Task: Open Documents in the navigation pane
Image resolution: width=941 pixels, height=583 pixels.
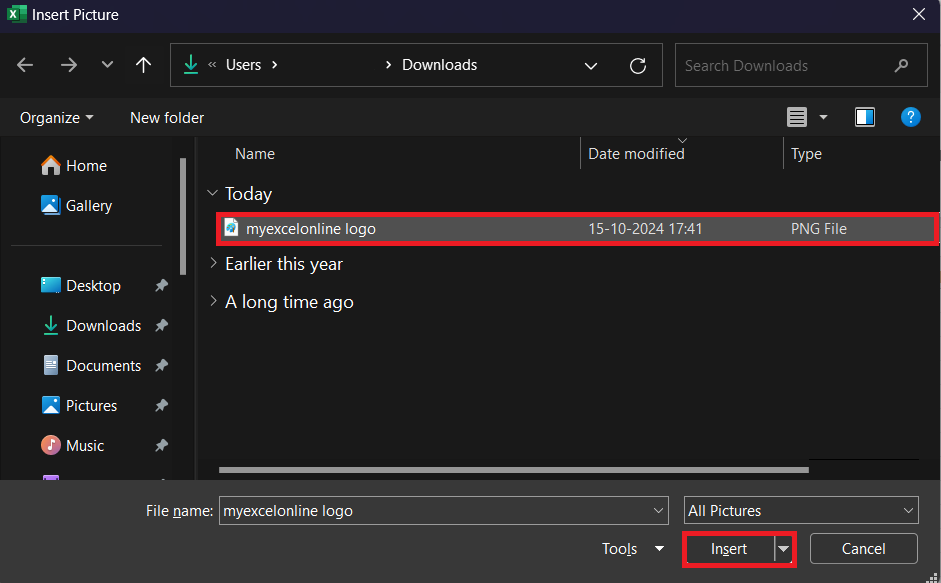Action: point(91,365)
